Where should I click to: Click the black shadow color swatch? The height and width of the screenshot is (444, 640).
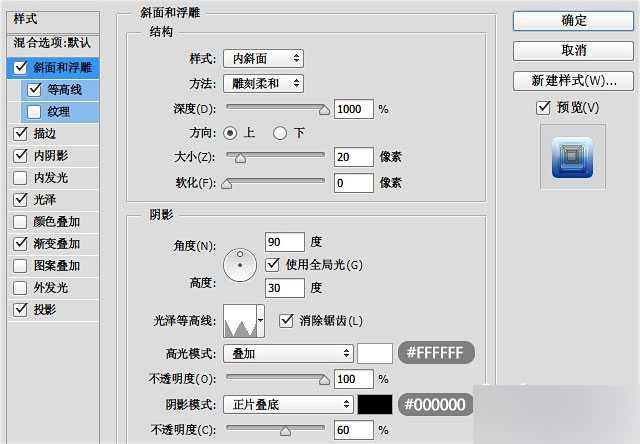pos(374,404)
